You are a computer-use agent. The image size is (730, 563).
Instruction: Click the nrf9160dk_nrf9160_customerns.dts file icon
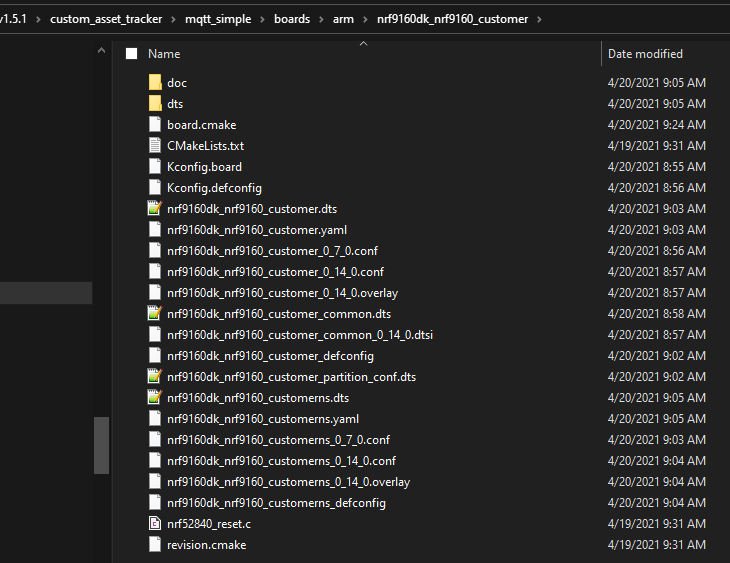point(155,398)
